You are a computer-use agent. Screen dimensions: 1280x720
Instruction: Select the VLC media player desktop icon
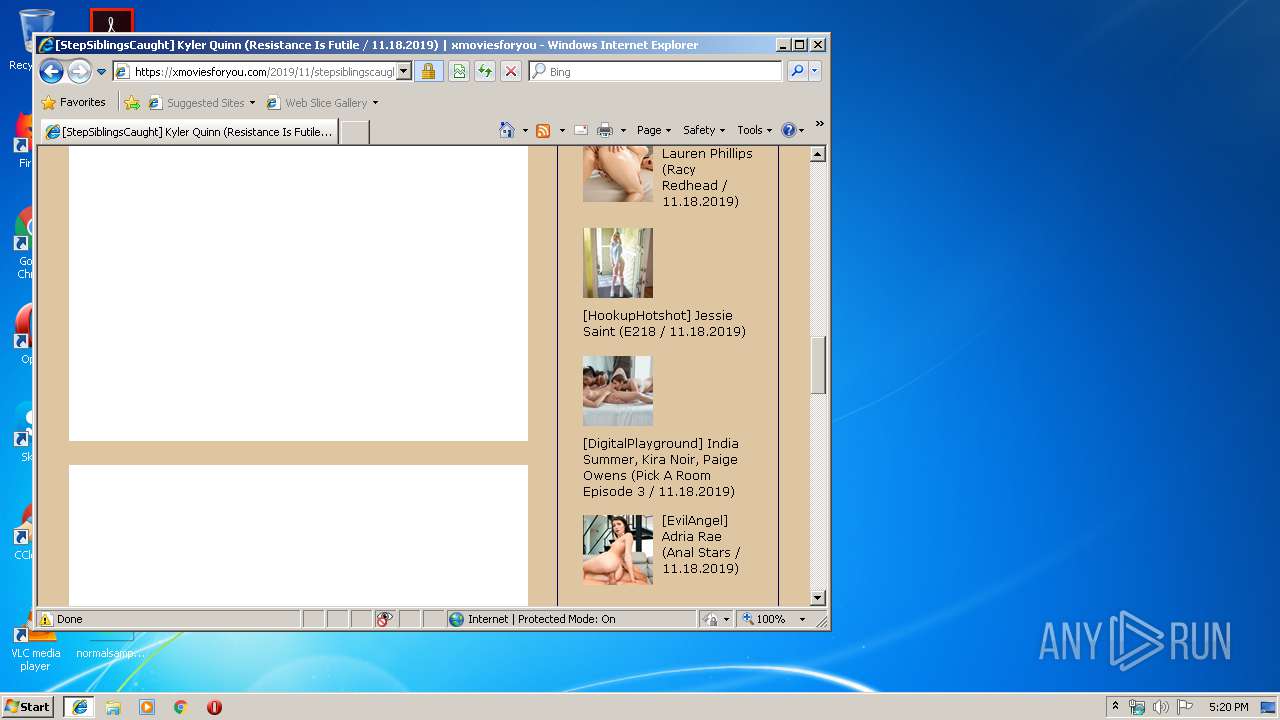tap(34, 647)
